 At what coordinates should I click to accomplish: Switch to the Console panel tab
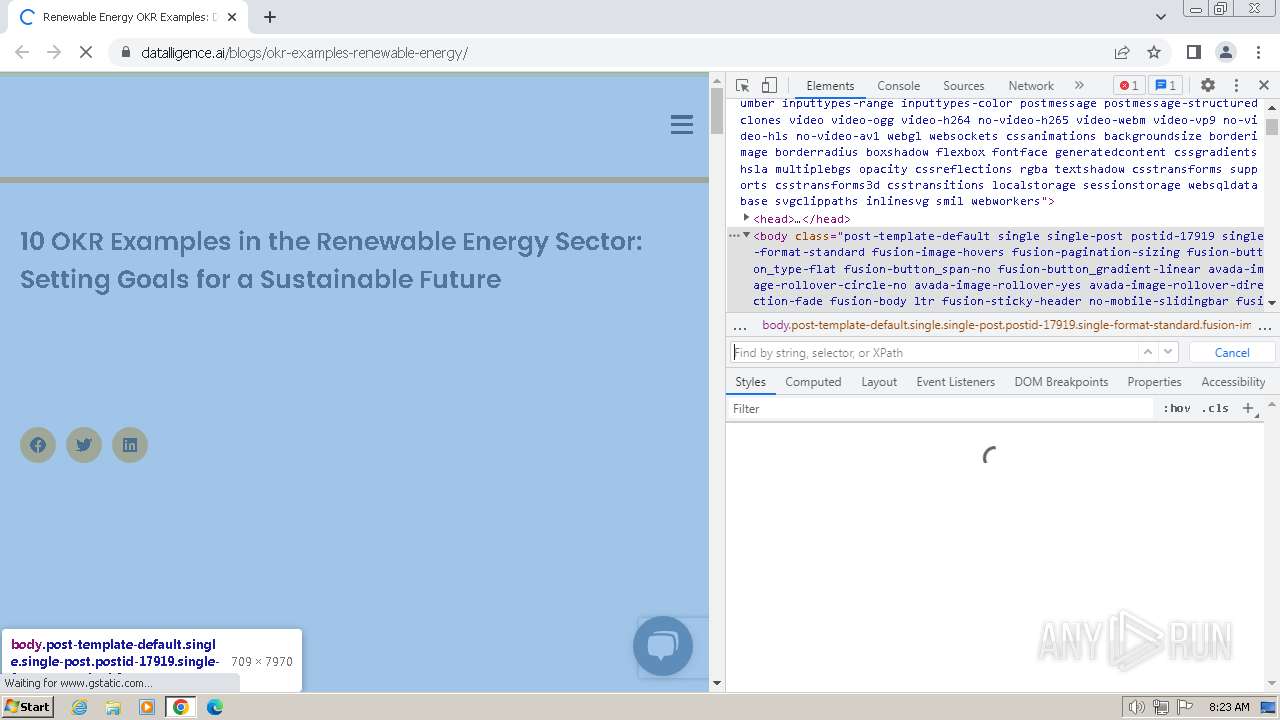point(898,86)
